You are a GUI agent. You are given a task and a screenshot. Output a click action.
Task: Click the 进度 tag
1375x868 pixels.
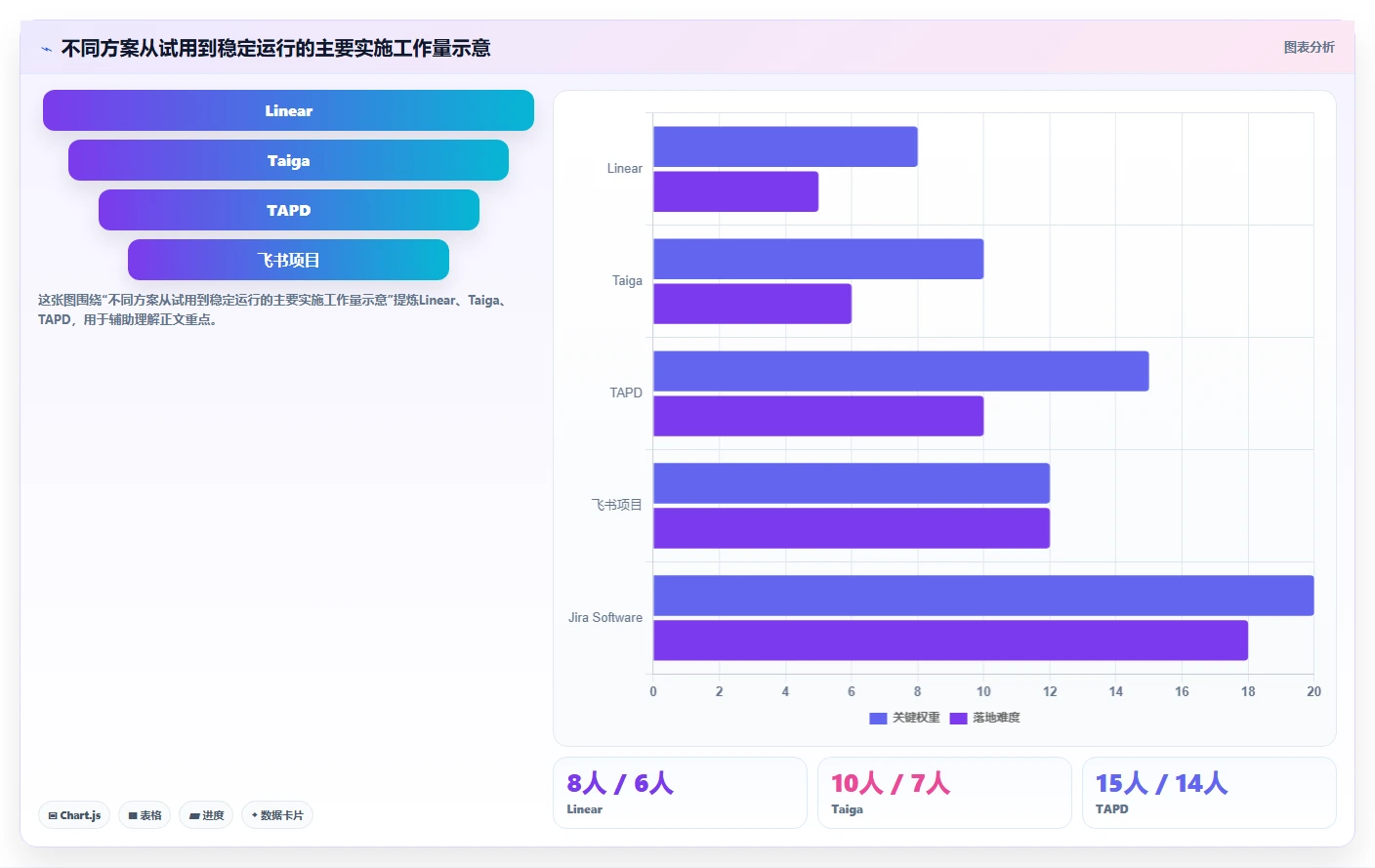tap(206, 815)
